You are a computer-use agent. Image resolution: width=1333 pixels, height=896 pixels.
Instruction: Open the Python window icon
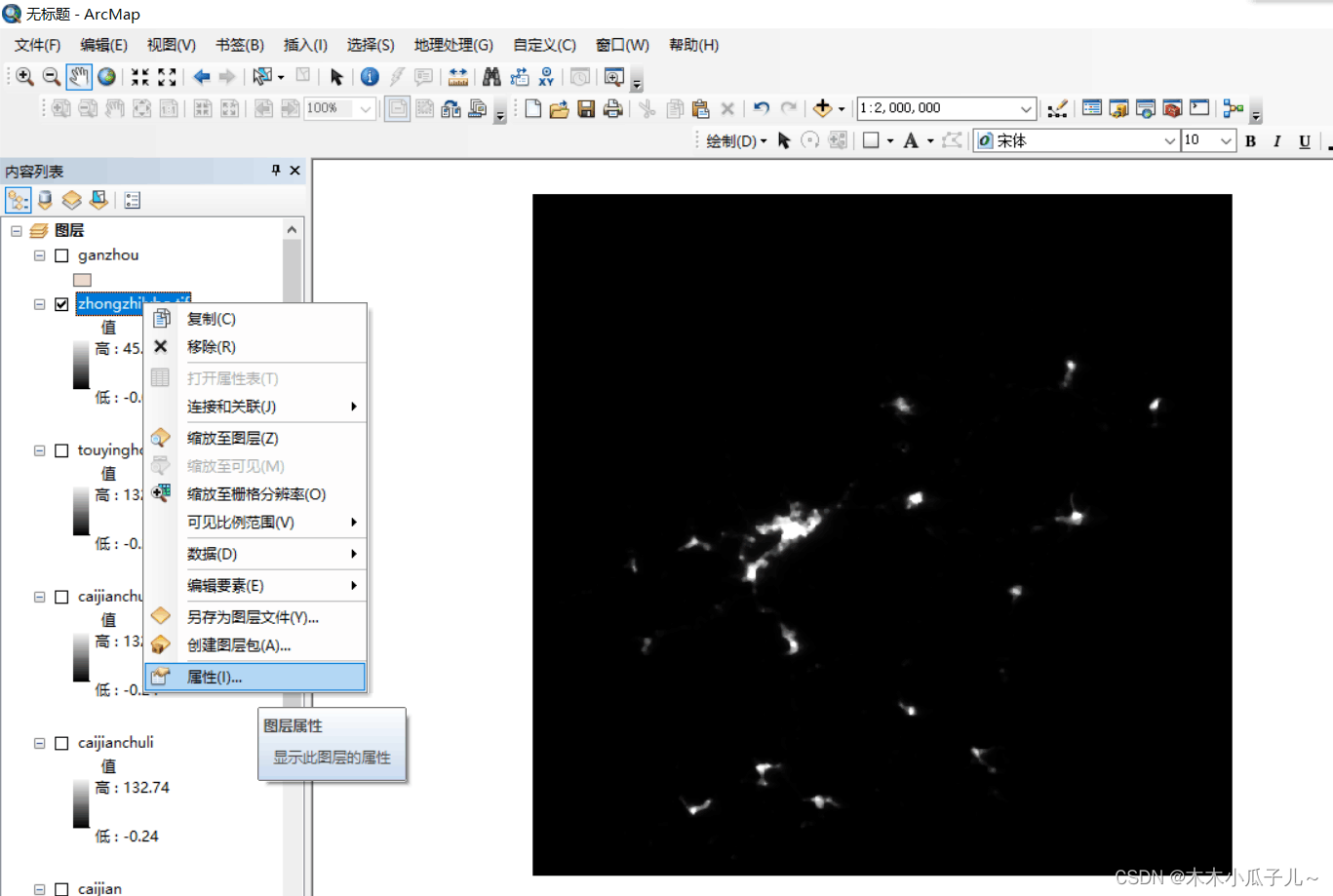click(x=1199, y=108)
